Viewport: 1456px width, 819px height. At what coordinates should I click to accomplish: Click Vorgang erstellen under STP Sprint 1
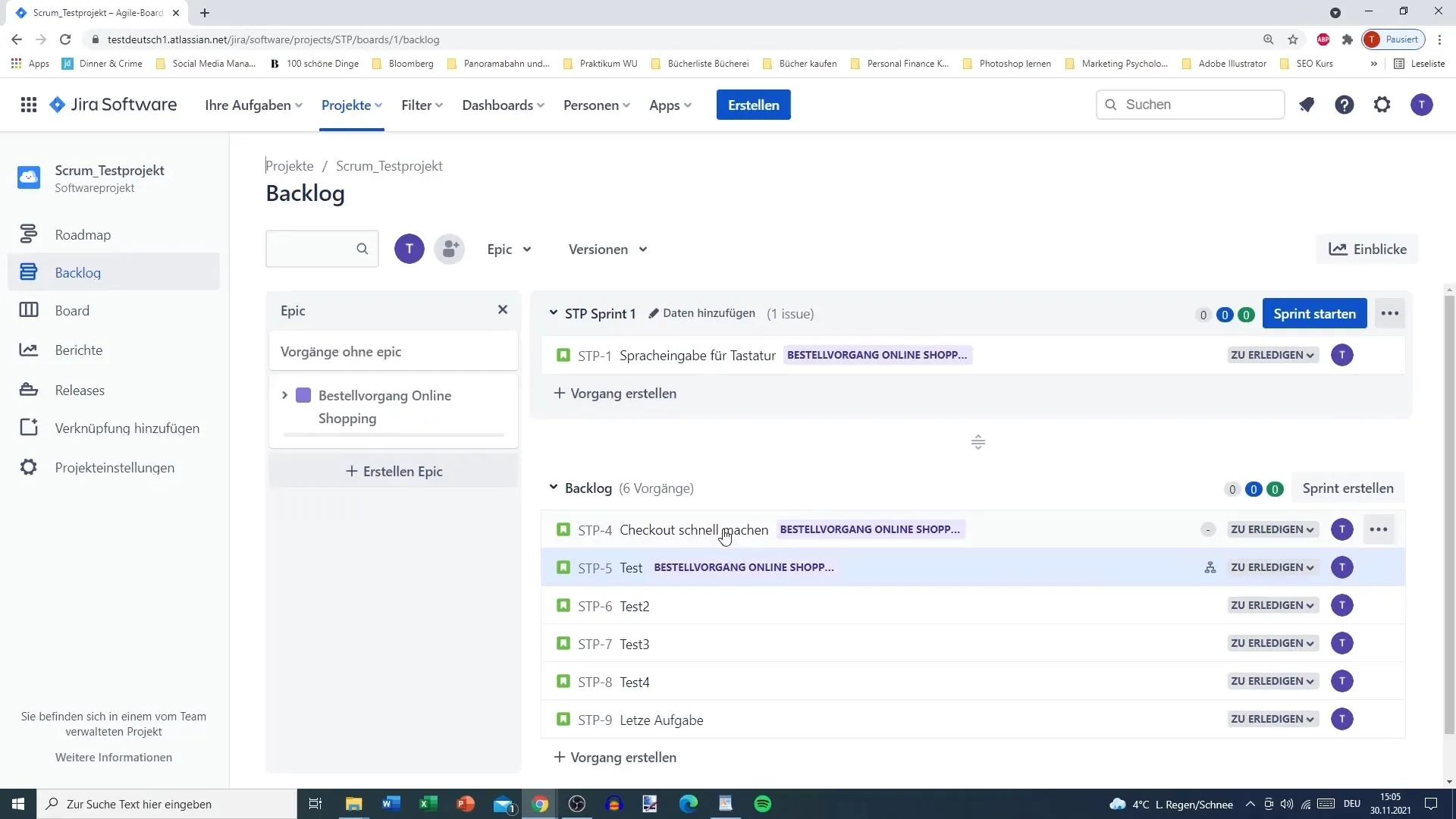pos(615,393)
